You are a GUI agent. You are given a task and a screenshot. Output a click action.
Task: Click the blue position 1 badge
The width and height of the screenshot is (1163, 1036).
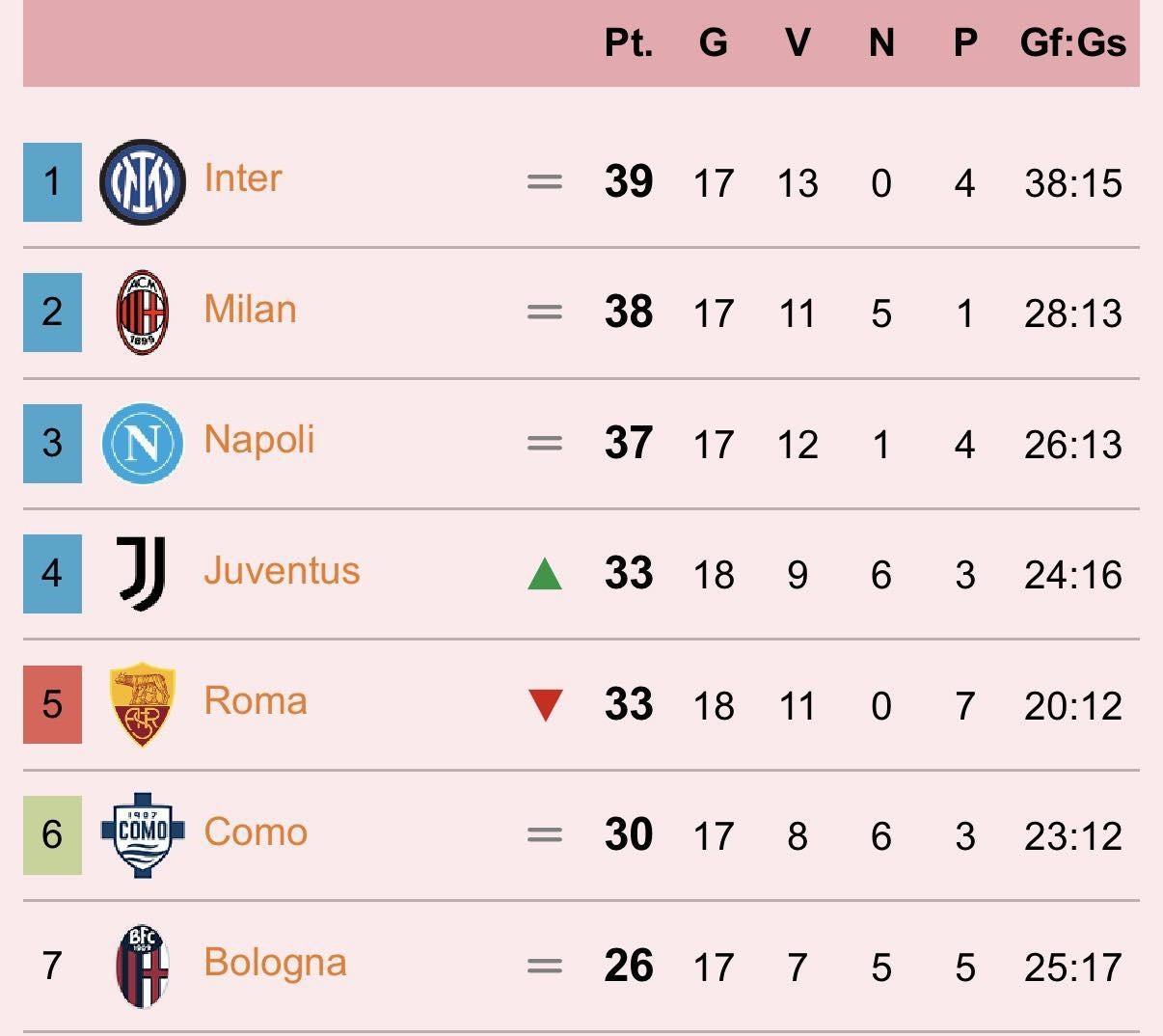pos(52,181)
